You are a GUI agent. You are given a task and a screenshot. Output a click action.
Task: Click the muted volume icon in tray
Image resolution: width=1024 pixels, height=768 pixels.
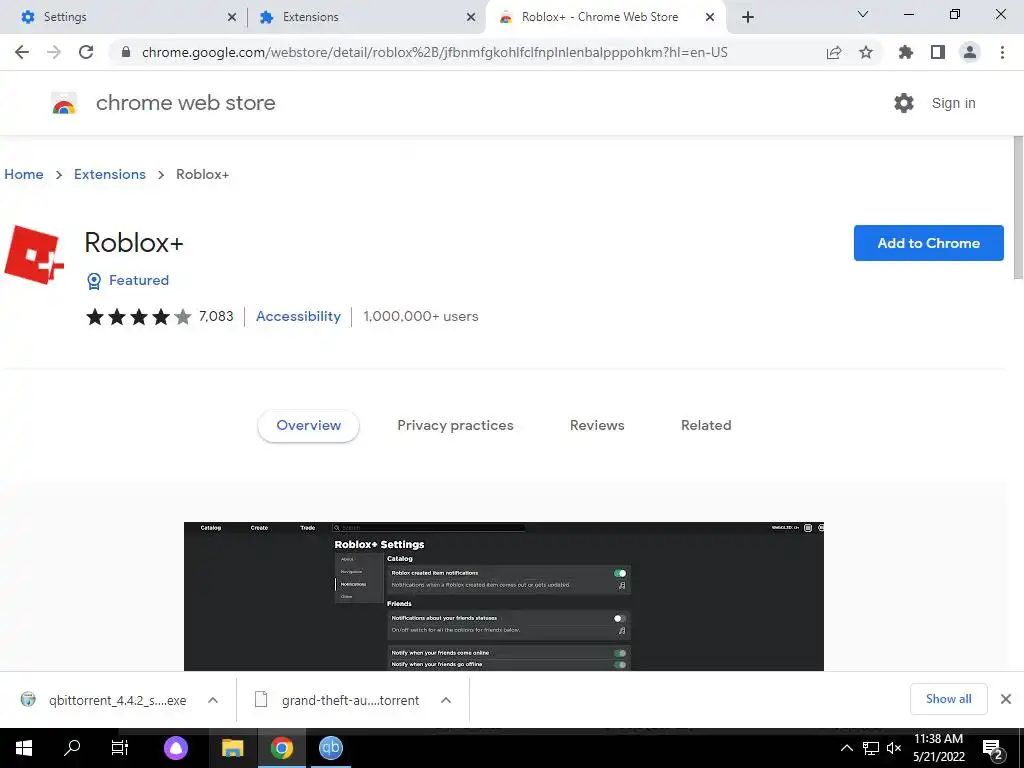pos(894,748)
